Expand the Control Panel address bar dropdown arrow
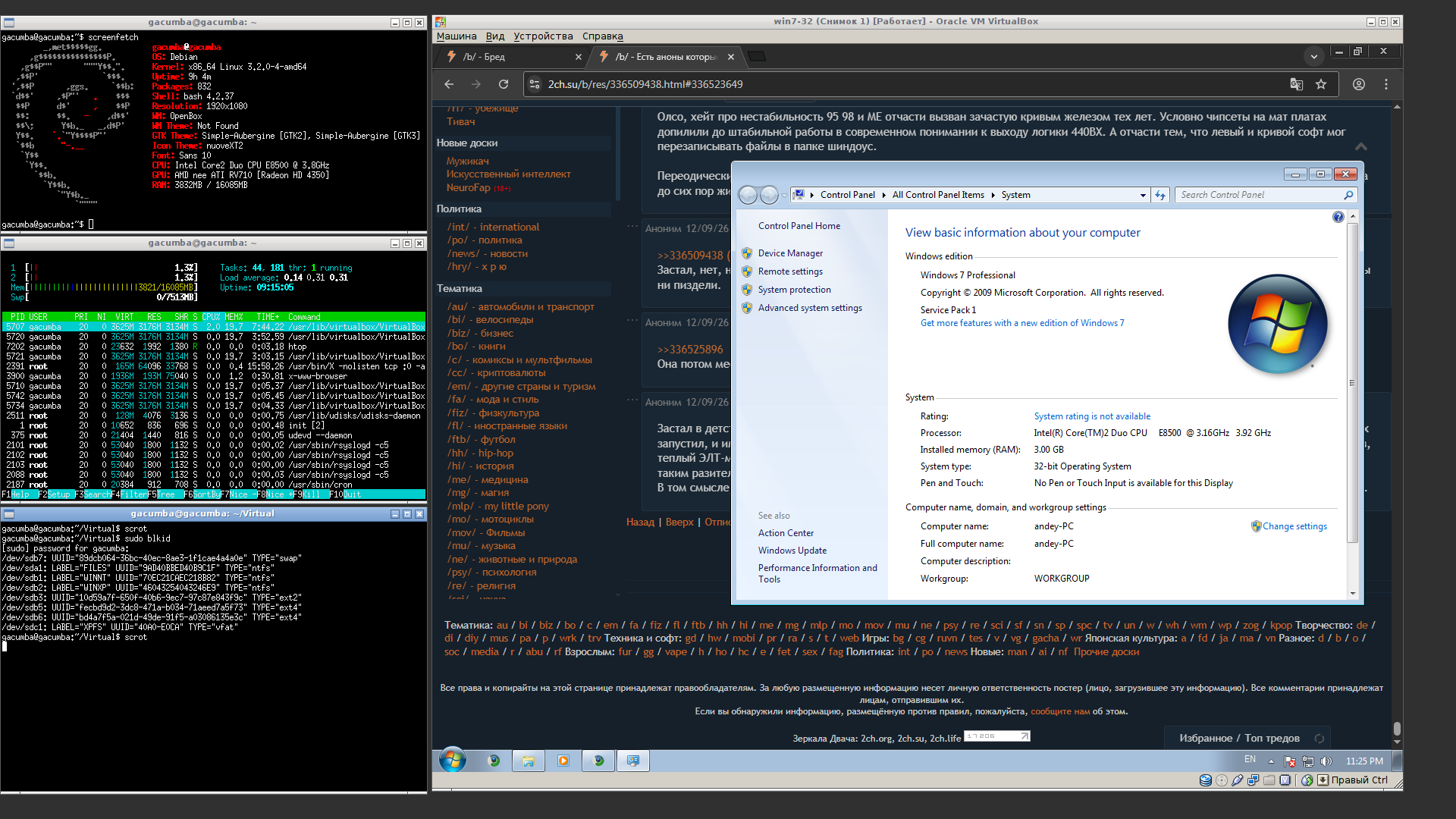 [x=1143, y=195]
